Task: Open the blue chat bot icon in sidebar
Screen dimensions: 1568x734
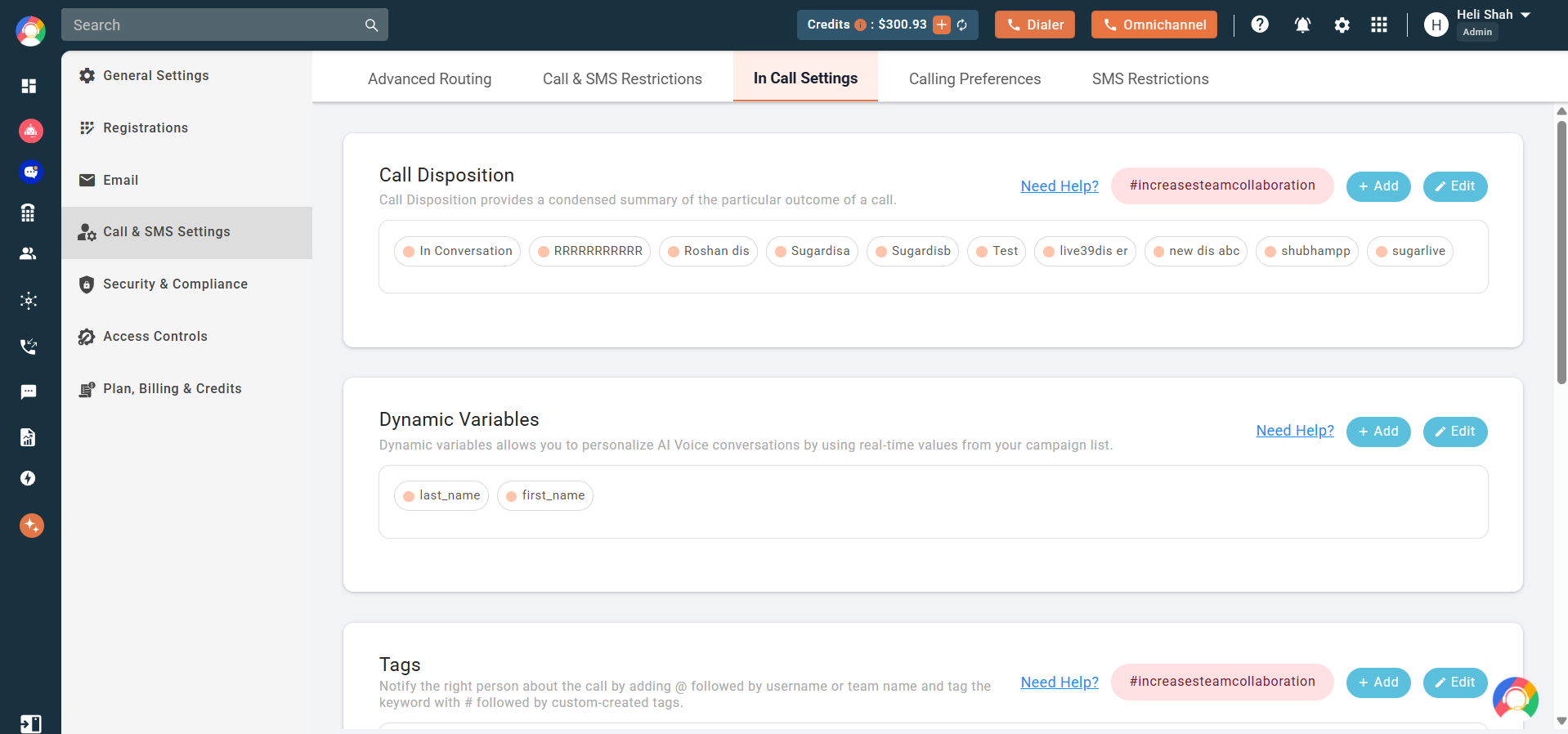Action: pyautogui.click(x=30, y=172)
